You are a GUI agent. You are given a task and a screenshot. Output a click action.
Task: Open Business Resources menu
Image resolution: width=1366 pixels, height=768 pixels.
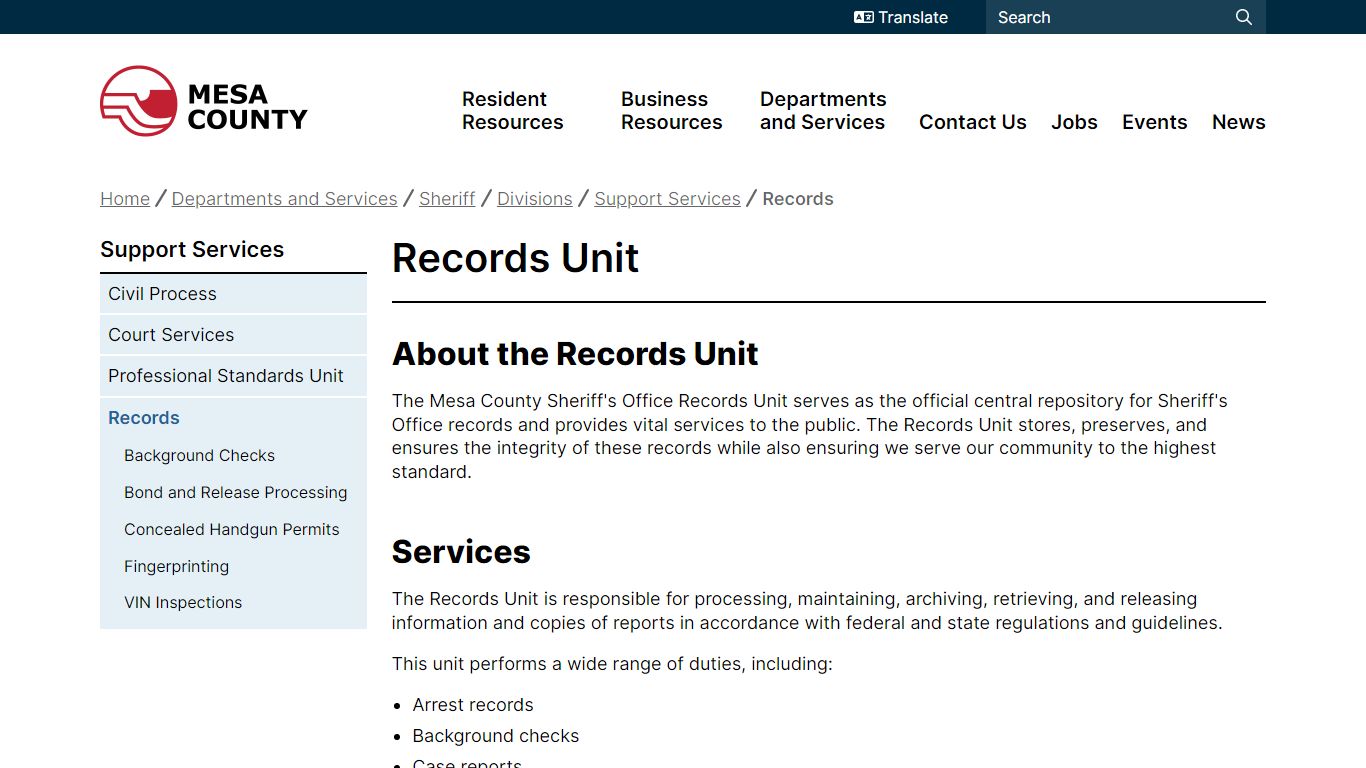tap(672, 111)
